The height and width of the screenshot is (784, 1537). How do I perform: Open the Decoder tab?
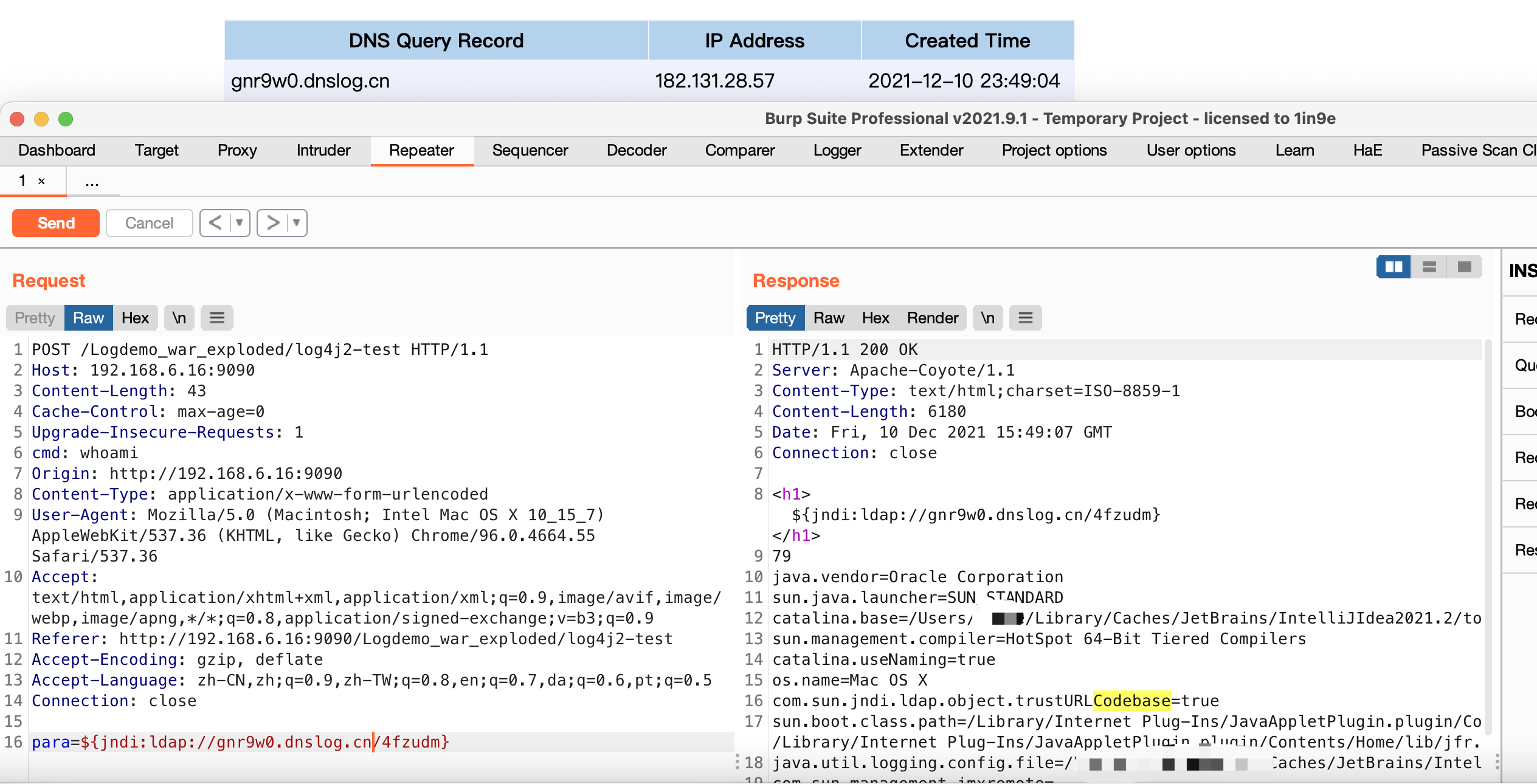(636, 150)
